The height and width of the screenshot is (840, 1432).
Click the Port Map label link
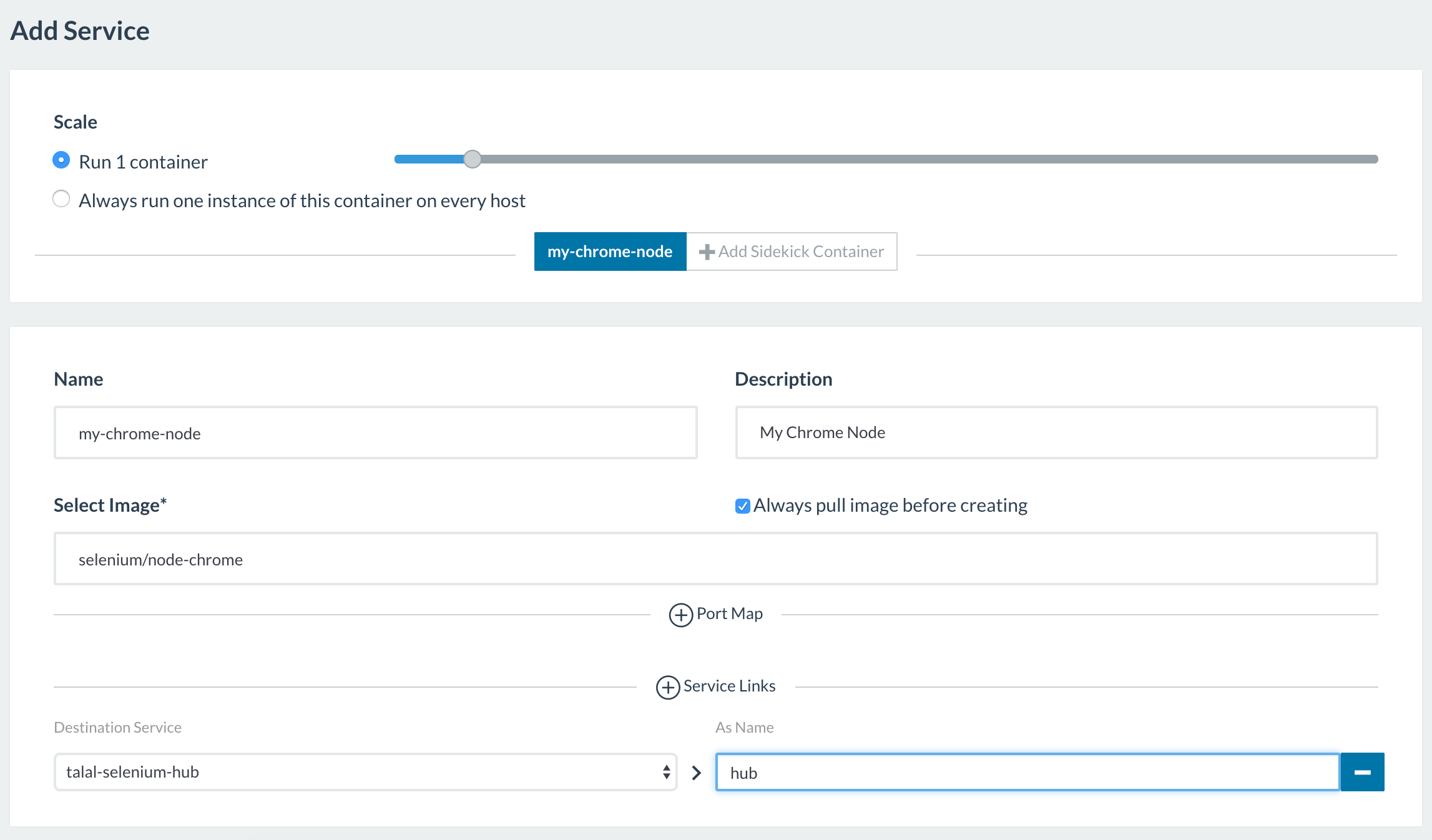[x=729, y=613]
